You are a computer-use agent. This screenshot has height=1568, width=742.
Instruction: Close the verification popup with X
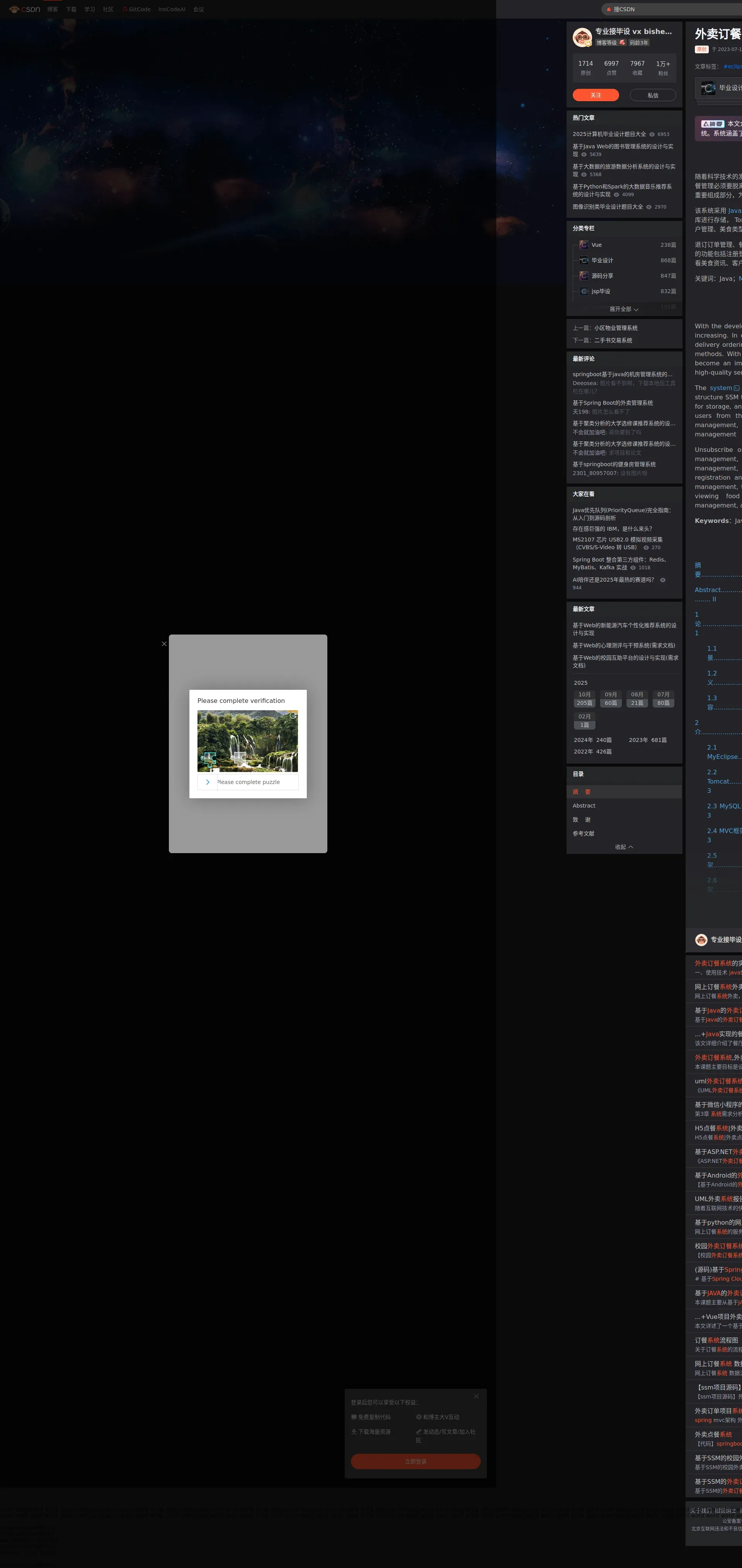[x=164, y=643]
